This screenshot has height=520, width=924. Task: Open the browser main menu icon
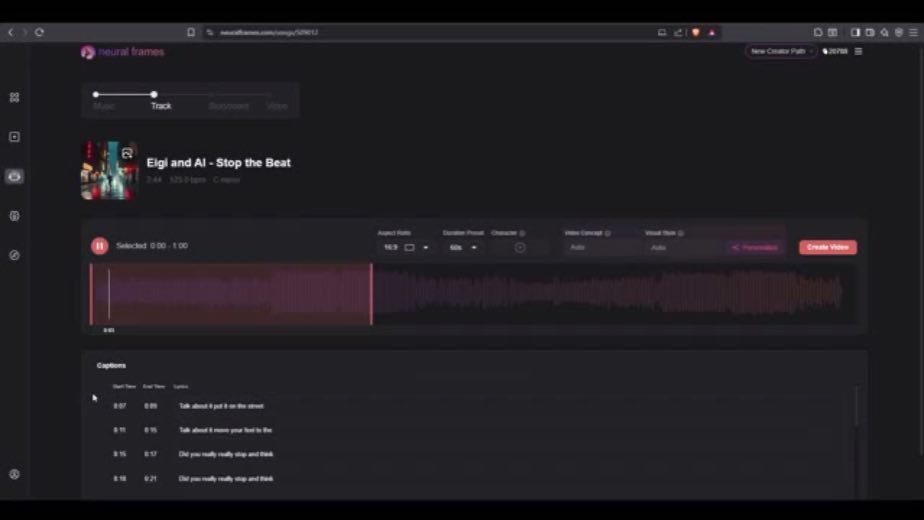[913, 32]
